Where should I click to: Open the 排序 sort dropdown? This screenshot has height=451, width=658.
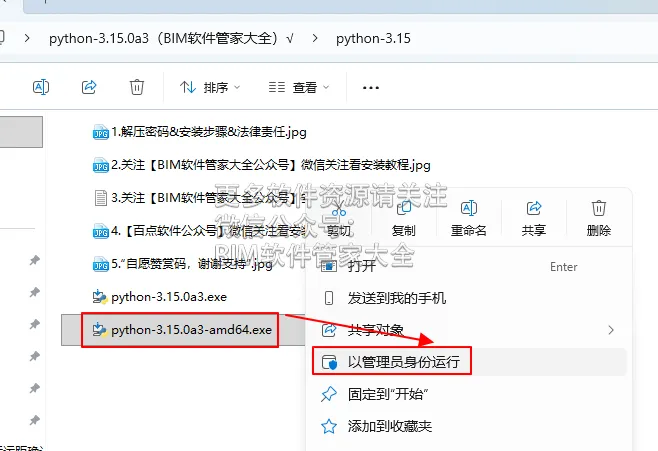tap(210, 87)
